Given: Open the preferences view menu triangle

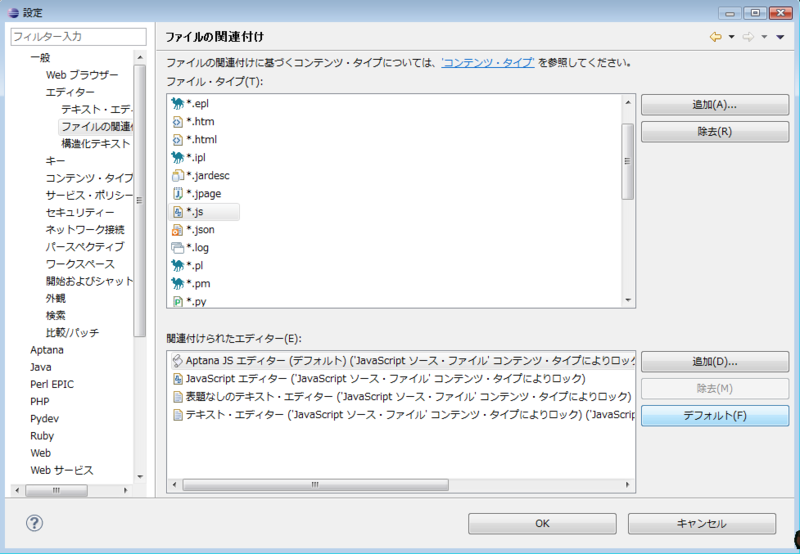Looking at the screenshot, I should tap(780, 37).
